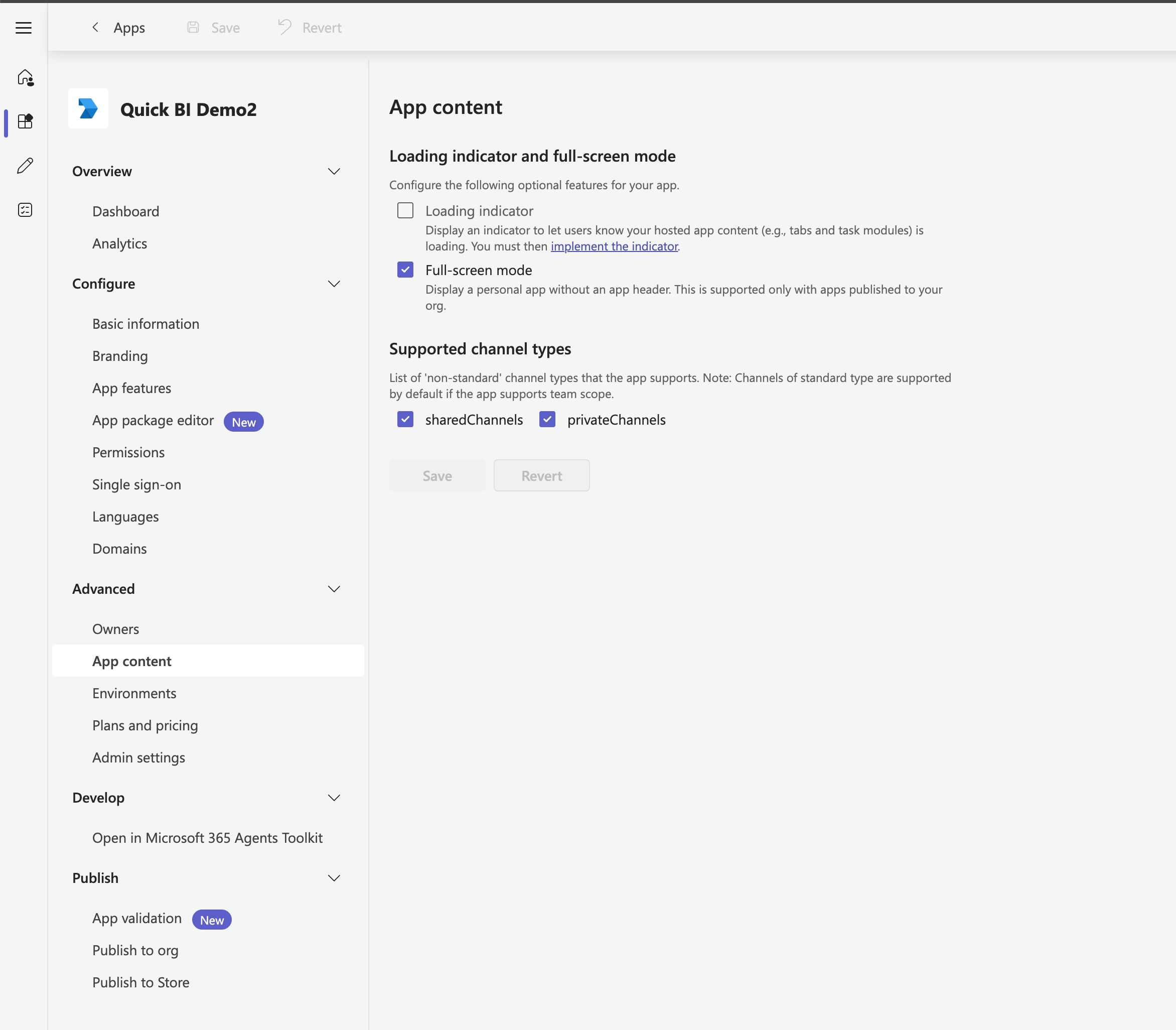Open the Branding settings
The image size is (1176, 1030).
(x=120, y=356)
